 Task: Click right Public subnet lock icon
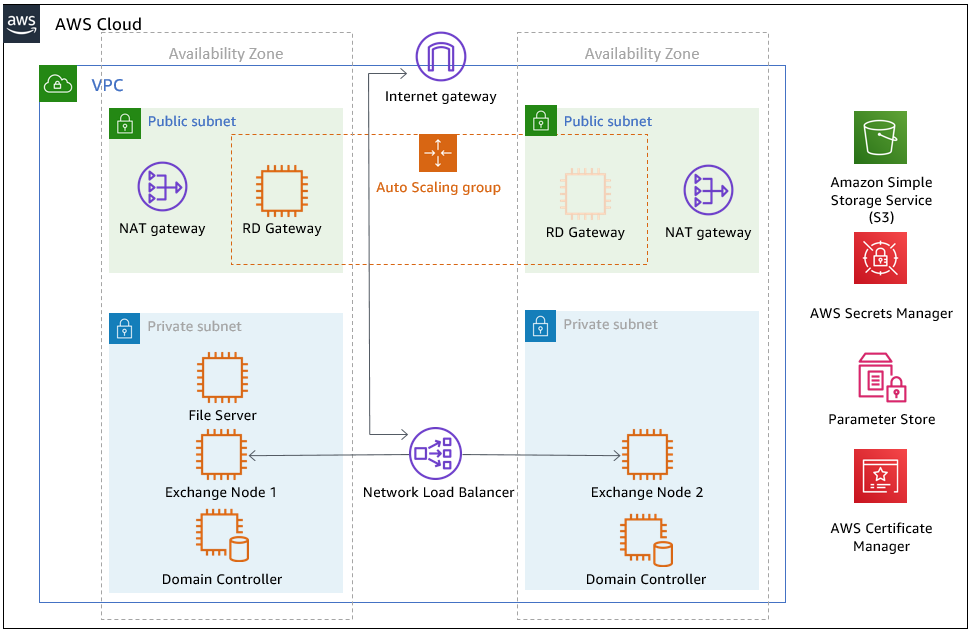541,120
